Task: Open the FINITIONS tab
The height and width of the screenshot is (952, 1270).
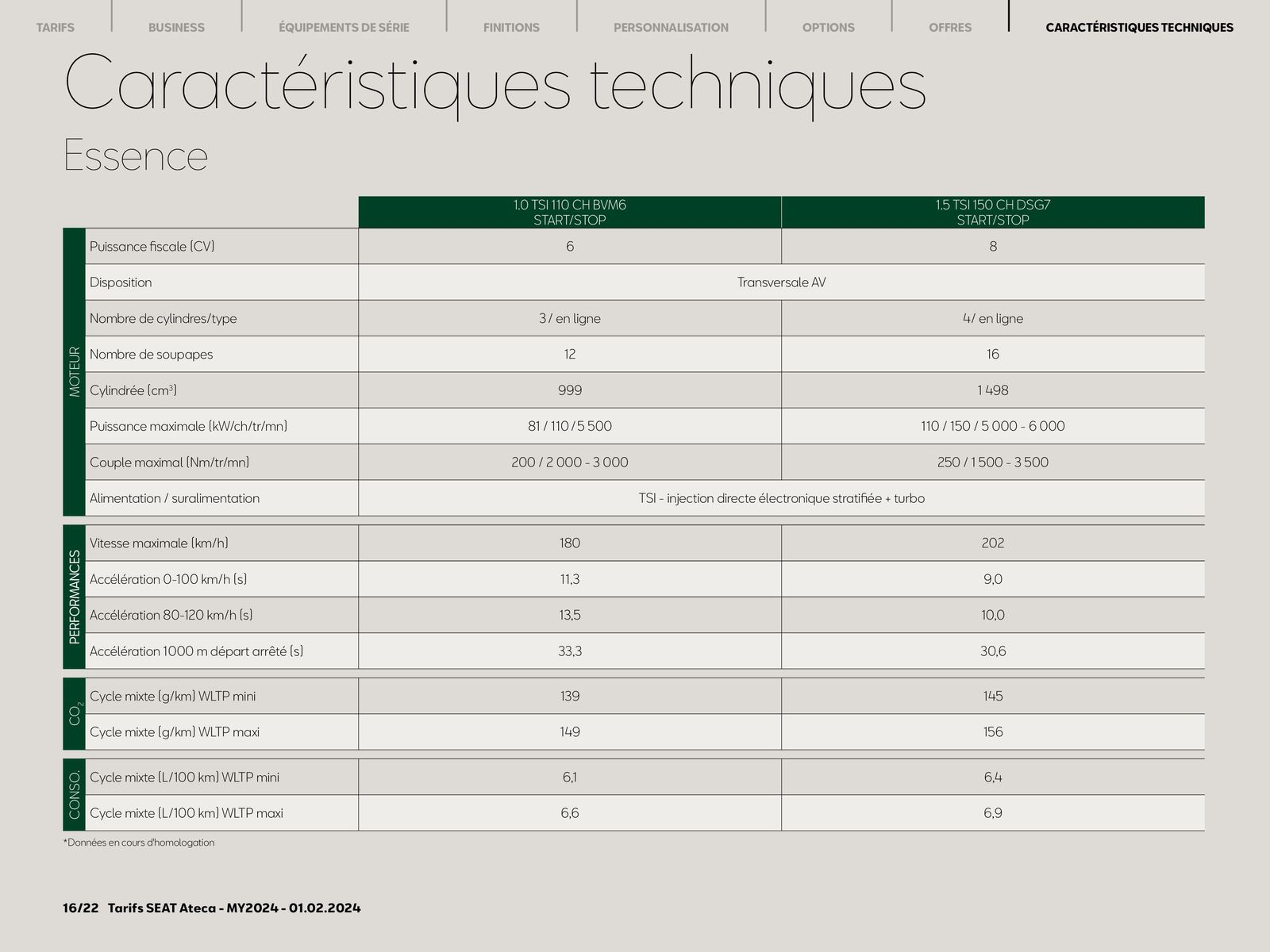Action: pyautogui.click(x=511, y=27)
